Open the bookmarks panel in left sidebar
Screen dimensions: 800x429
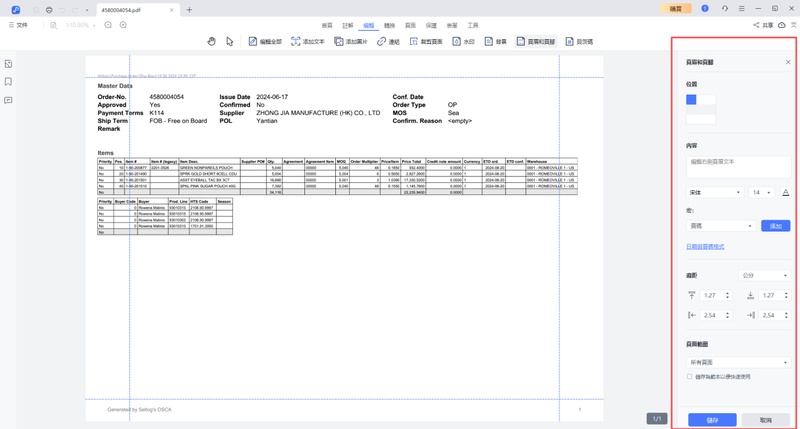[9, 82]
